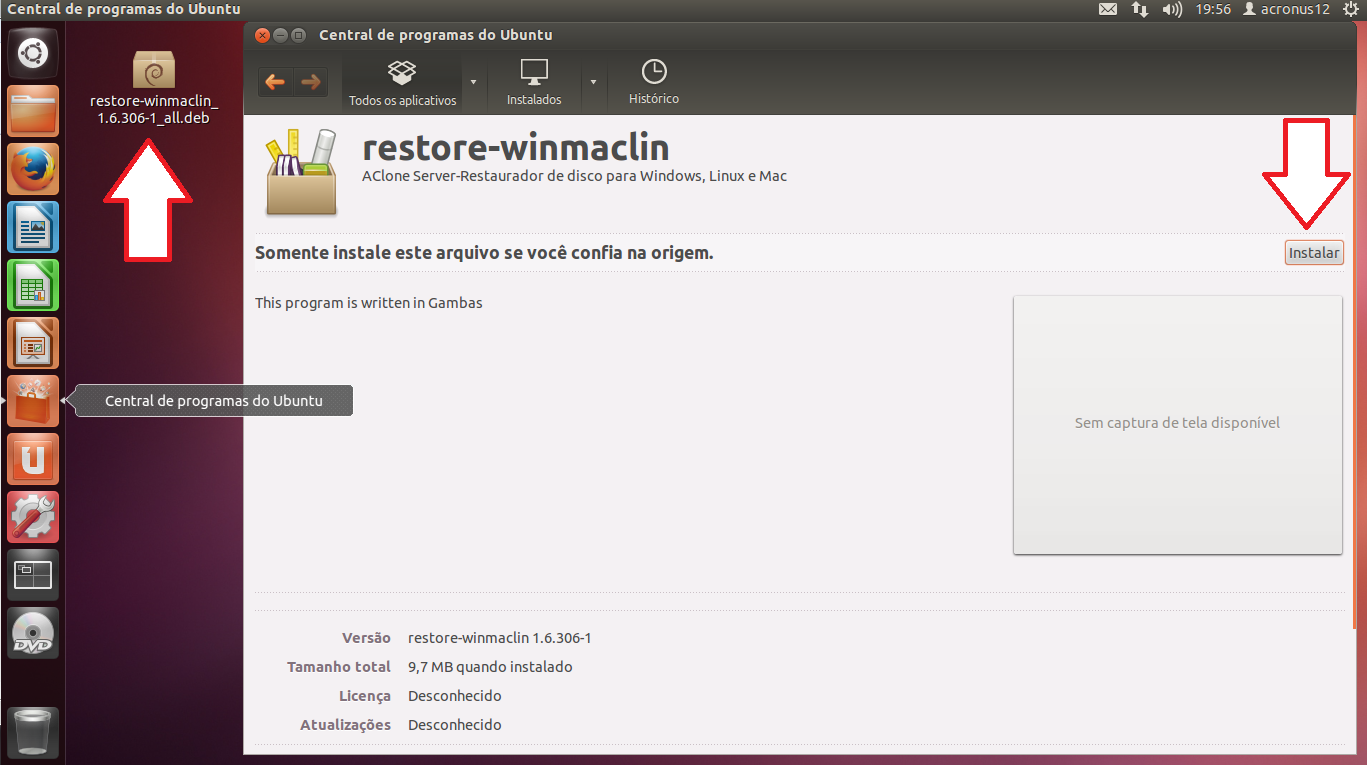Launch LibreOffice Impress from the launcher
This screenshot has height=768, width=1367.
click(x=33, y=342)
